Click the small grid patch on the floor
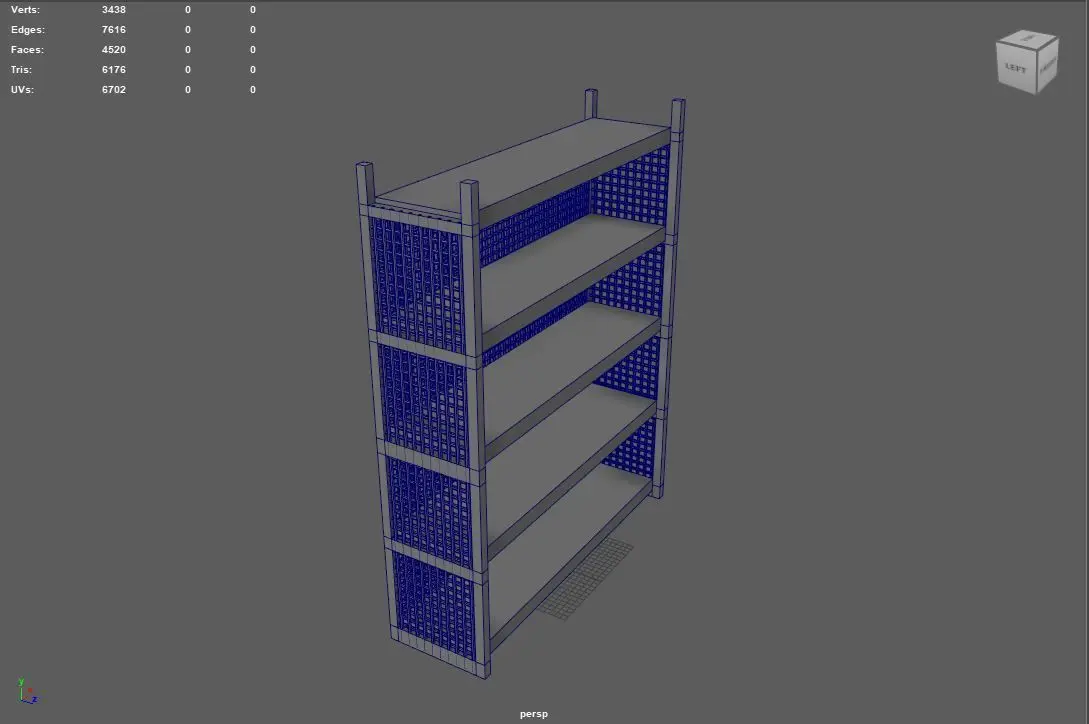 click(587, 578)
